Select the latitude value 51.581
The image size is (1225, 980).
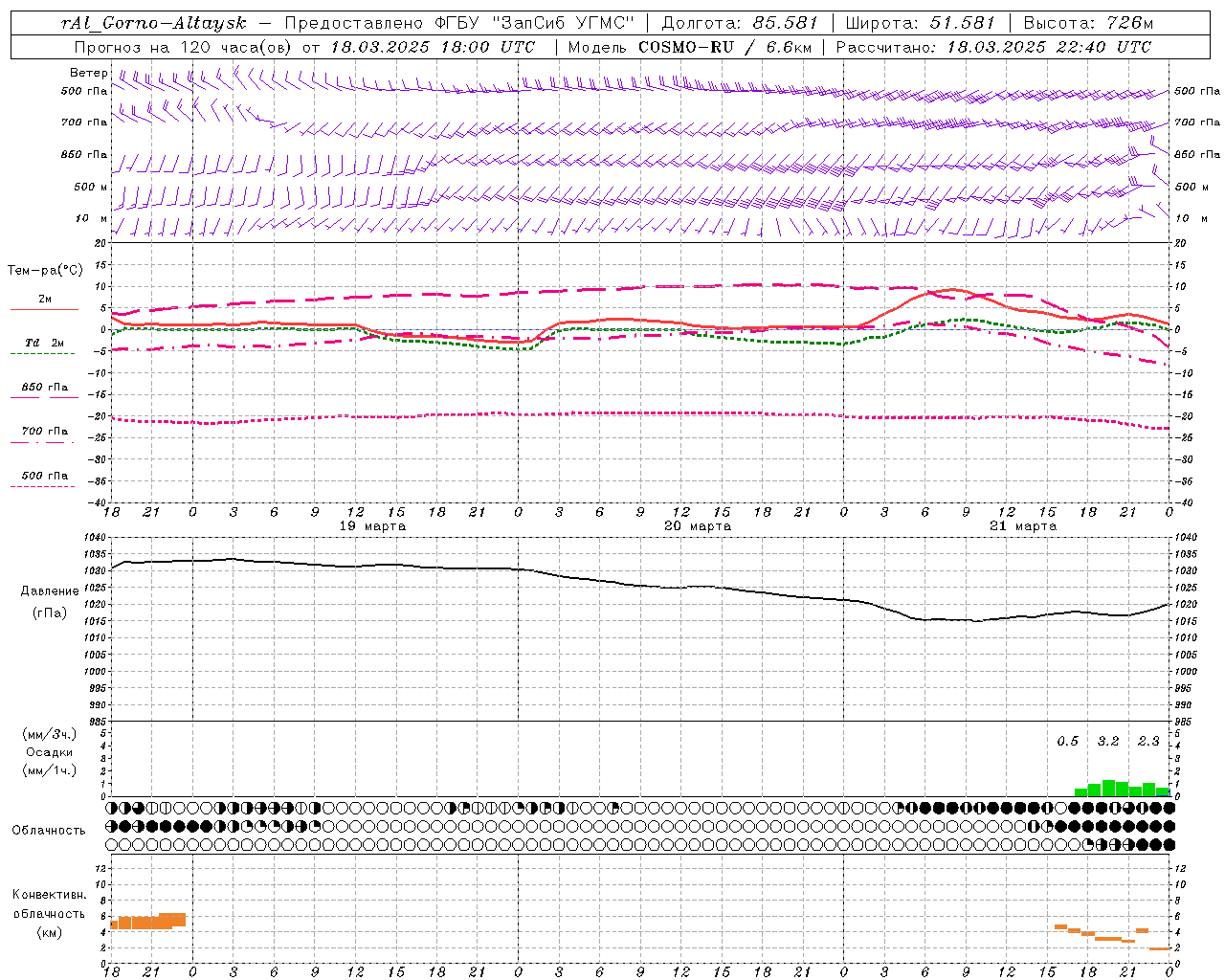[x=962, y=23]
